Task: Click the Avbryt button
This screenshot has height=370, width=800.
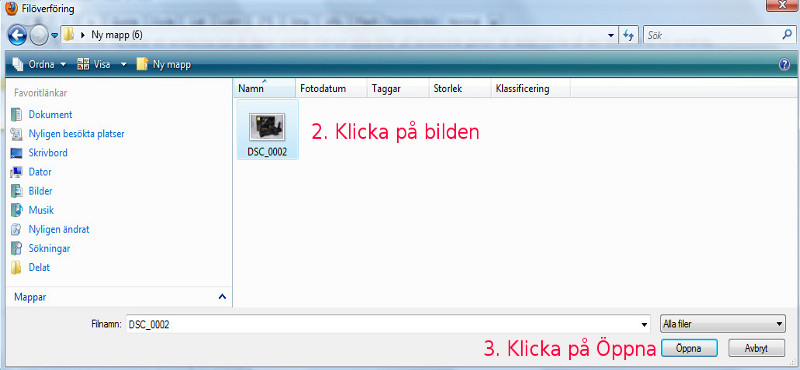Action: click(x=756, y=349)
